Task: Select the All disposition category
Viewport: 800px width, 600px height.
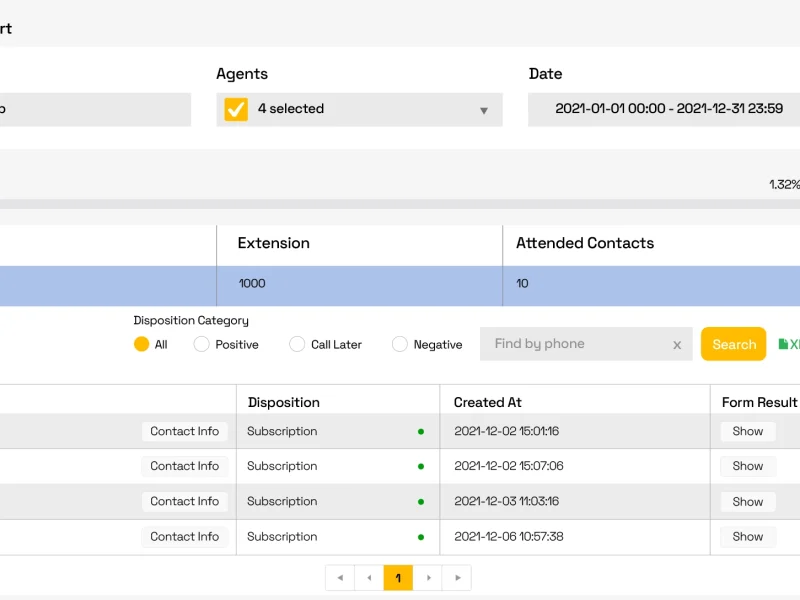Action: click(141, 344)
